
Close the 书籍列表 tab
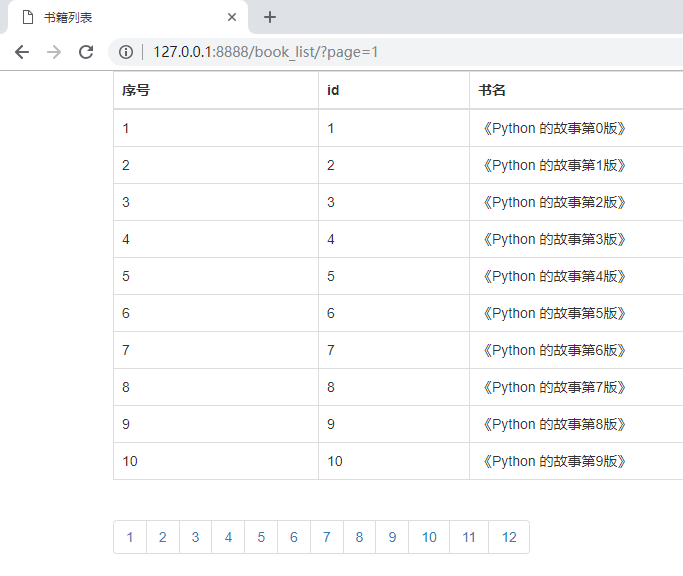click(x=232, y=17)
